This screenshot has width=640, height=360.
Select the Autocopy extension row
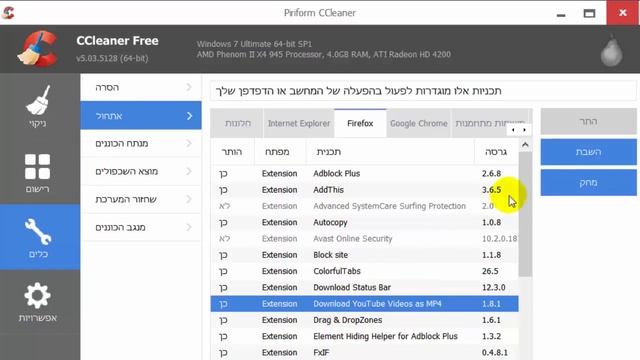364,222
